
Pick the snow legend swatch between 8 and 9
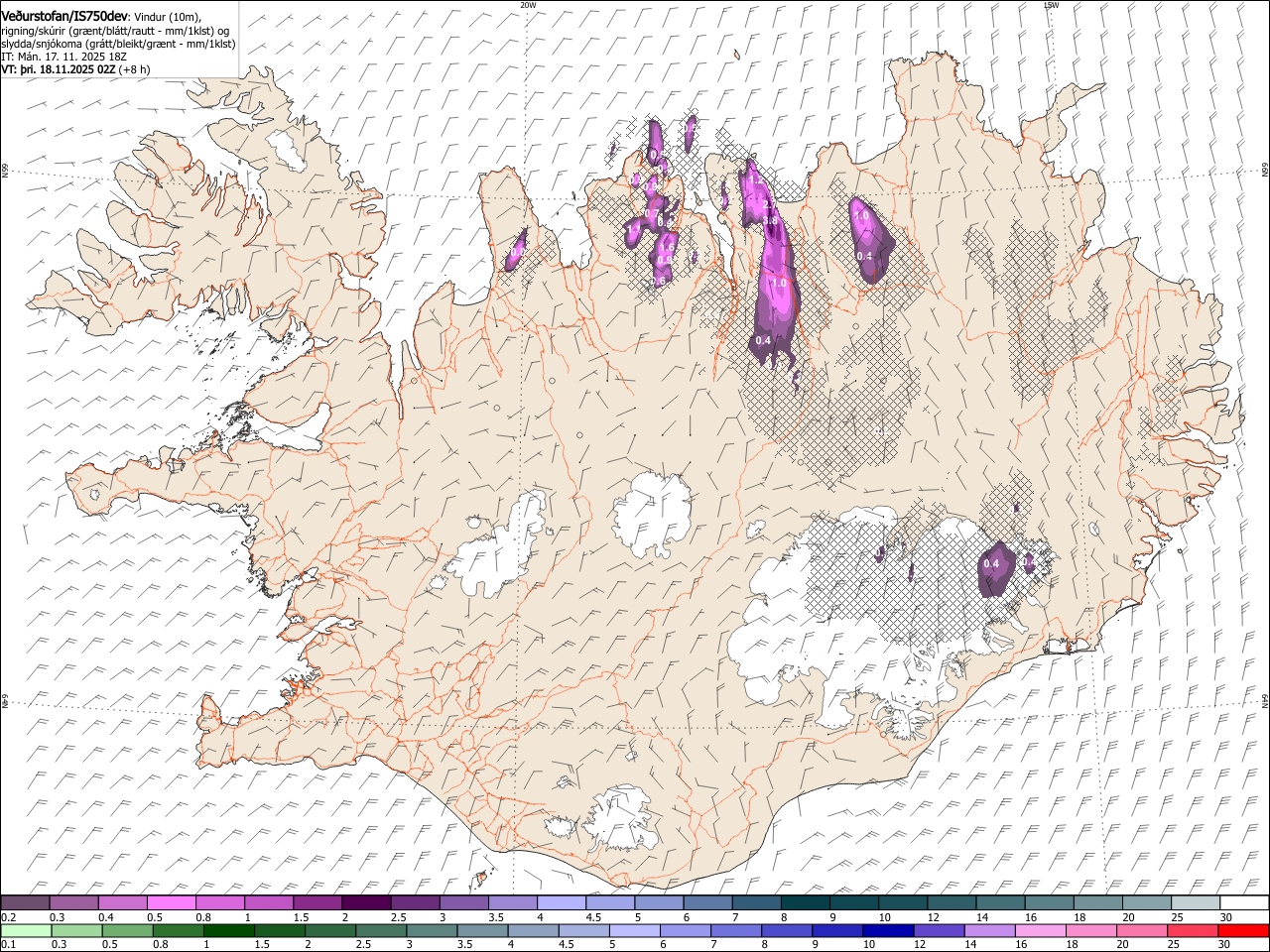click(806, 902)
